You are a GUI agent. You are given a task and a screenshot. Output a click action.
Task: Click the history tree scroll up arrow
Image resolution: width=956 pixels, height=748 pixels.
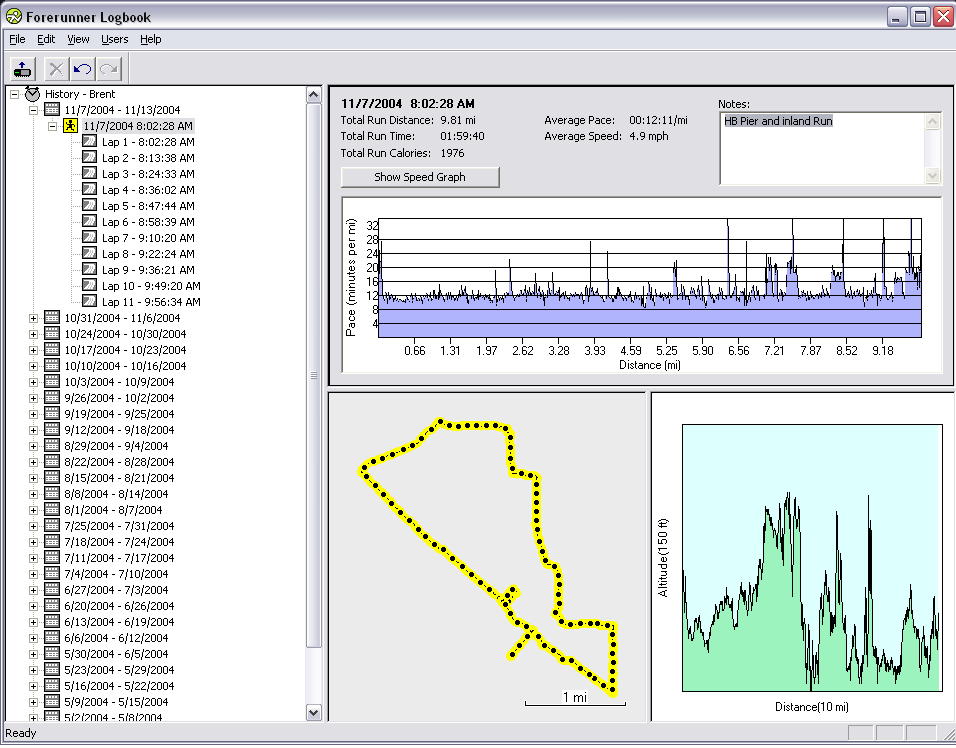point(313,95)
